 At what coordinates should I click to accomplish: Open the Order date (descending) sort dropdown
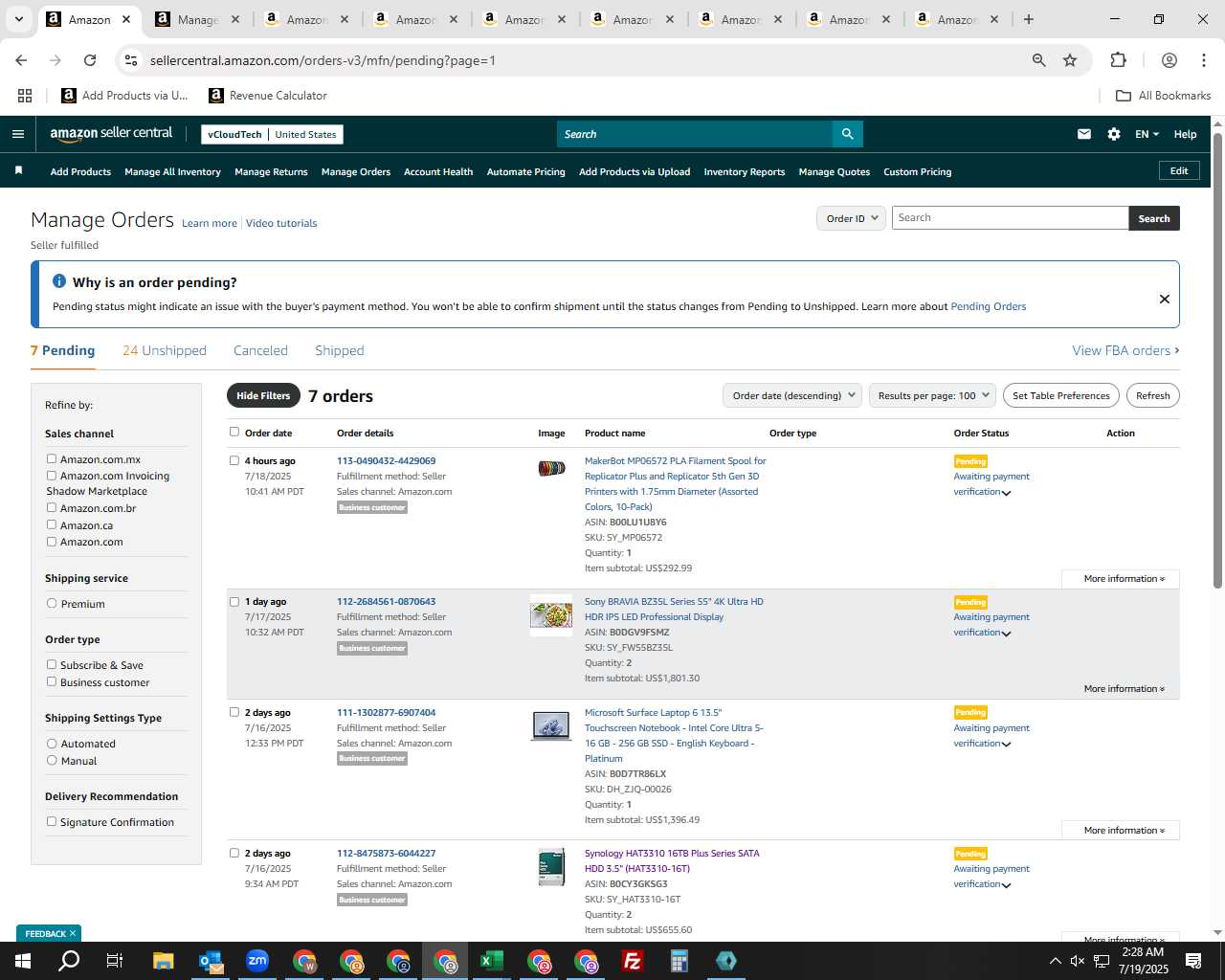[792, 395]
